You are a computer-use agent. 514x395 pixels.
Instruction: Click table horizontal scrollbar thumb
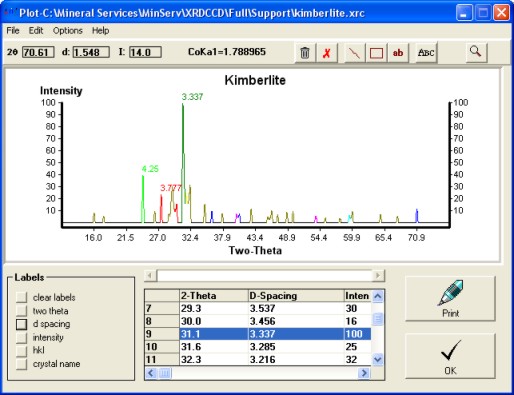165,373
